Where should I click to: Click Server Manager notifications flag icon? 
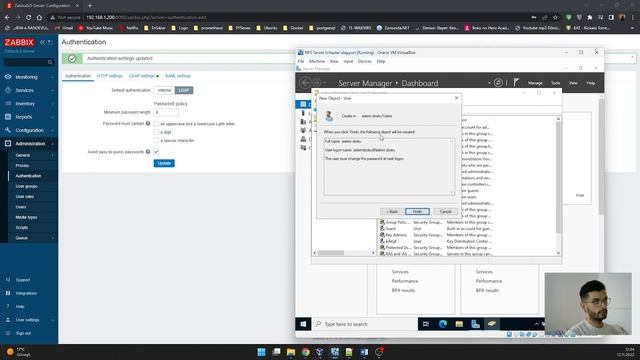point(516,82)
